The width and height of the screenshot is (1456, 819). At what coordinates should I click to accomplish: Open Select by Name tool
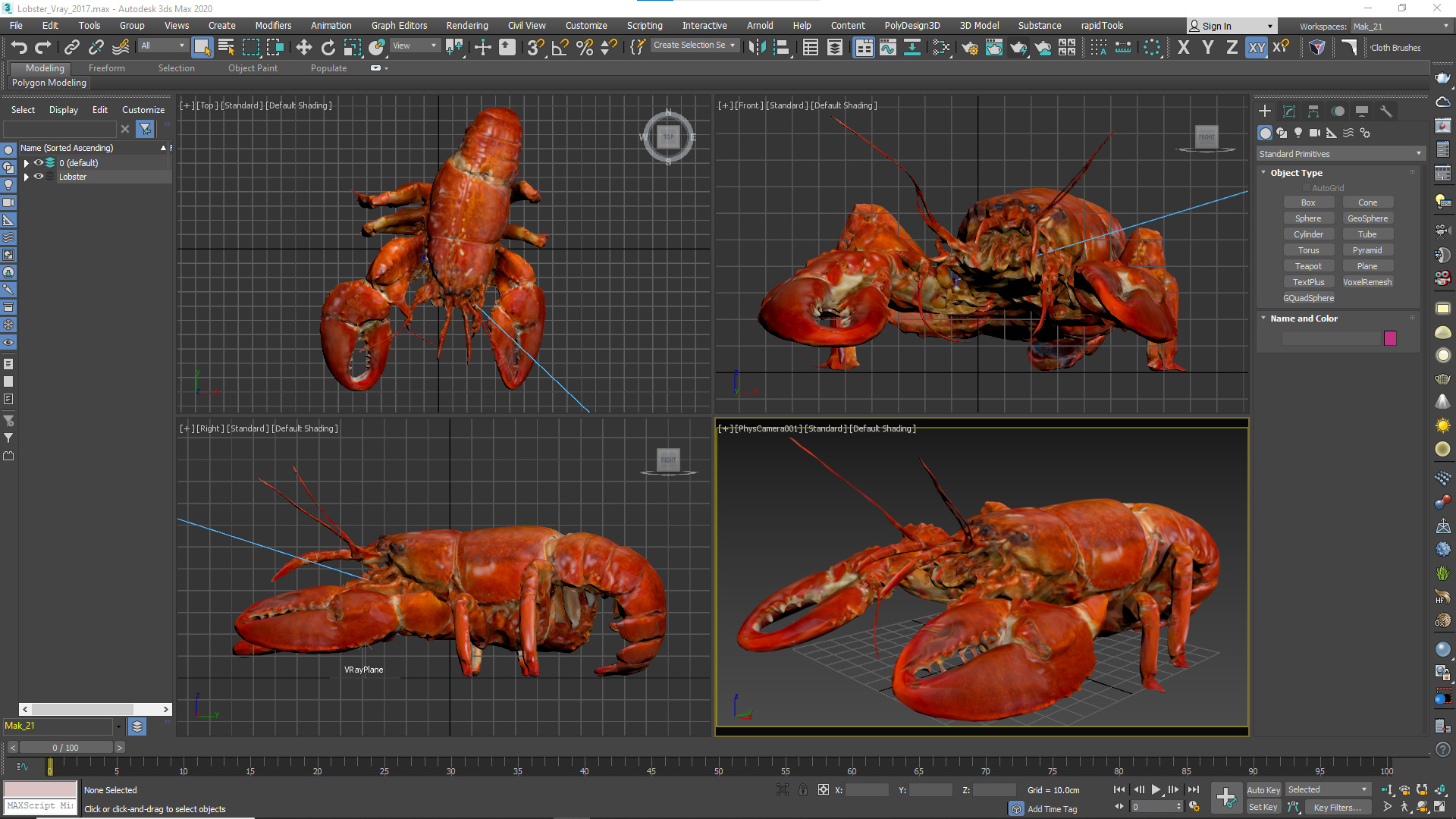tap(226, 47)
